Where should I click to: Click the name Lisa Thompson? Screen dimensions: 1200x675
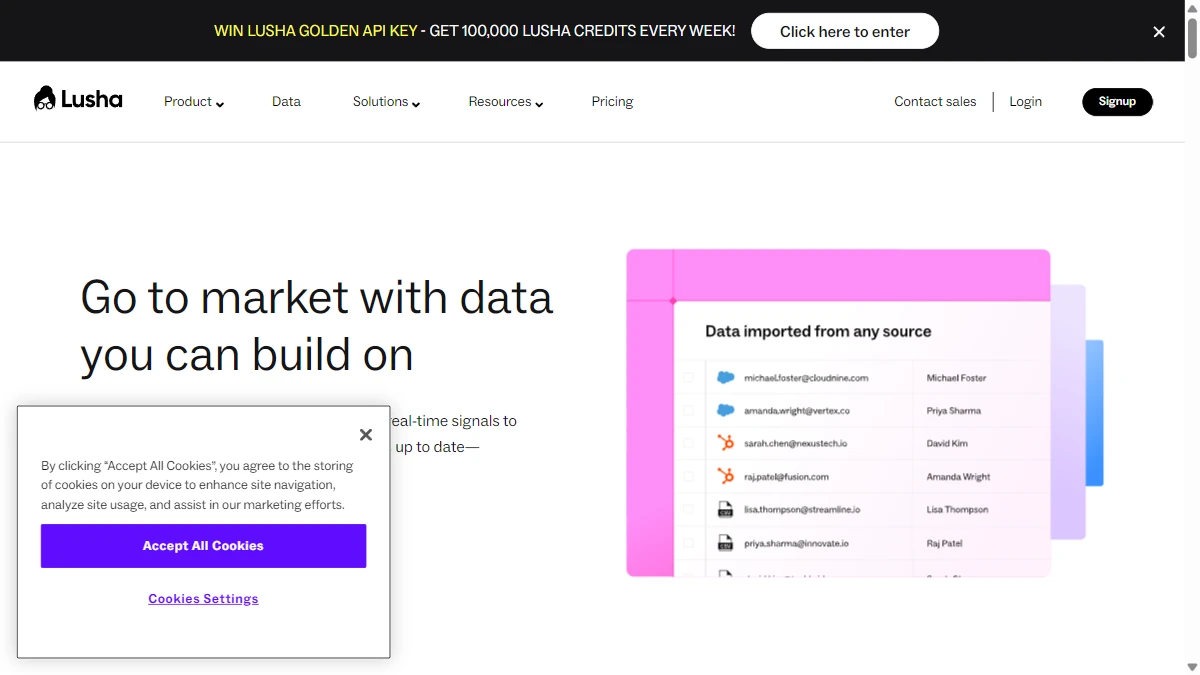tap(957, 510)
